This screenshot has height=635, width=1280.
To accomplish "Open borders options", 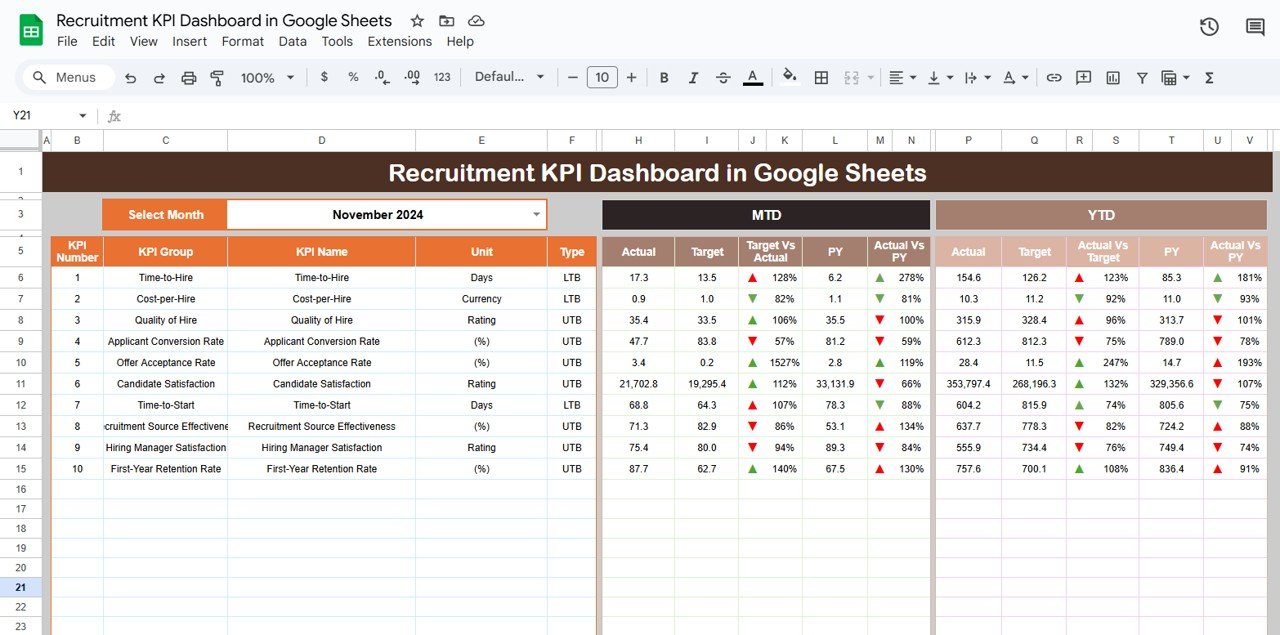I will (821, 77).
